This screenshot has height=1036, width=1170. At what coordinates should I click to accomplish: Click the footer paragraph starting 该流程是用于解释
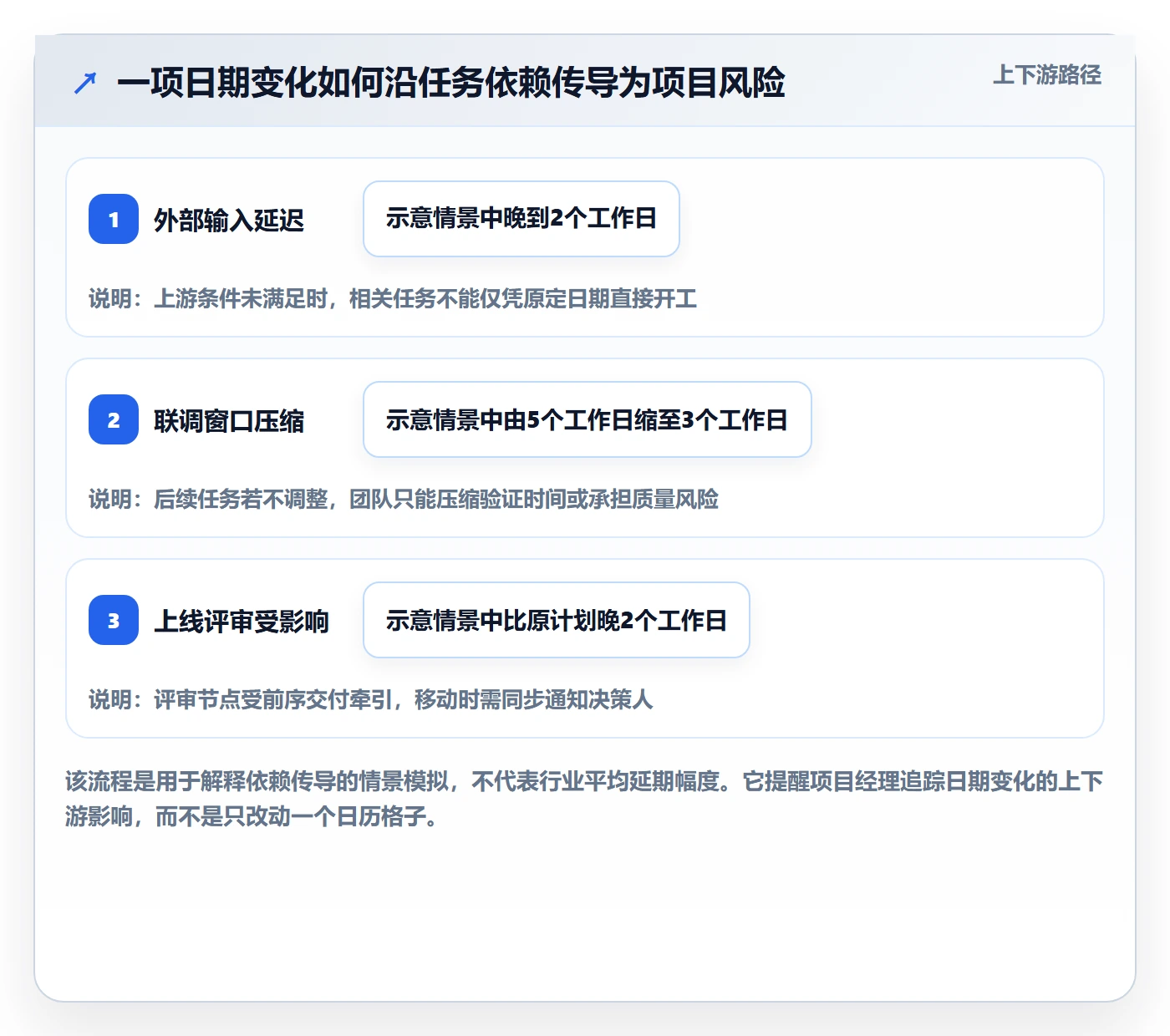pyautogui.click(x=584, y=799)
